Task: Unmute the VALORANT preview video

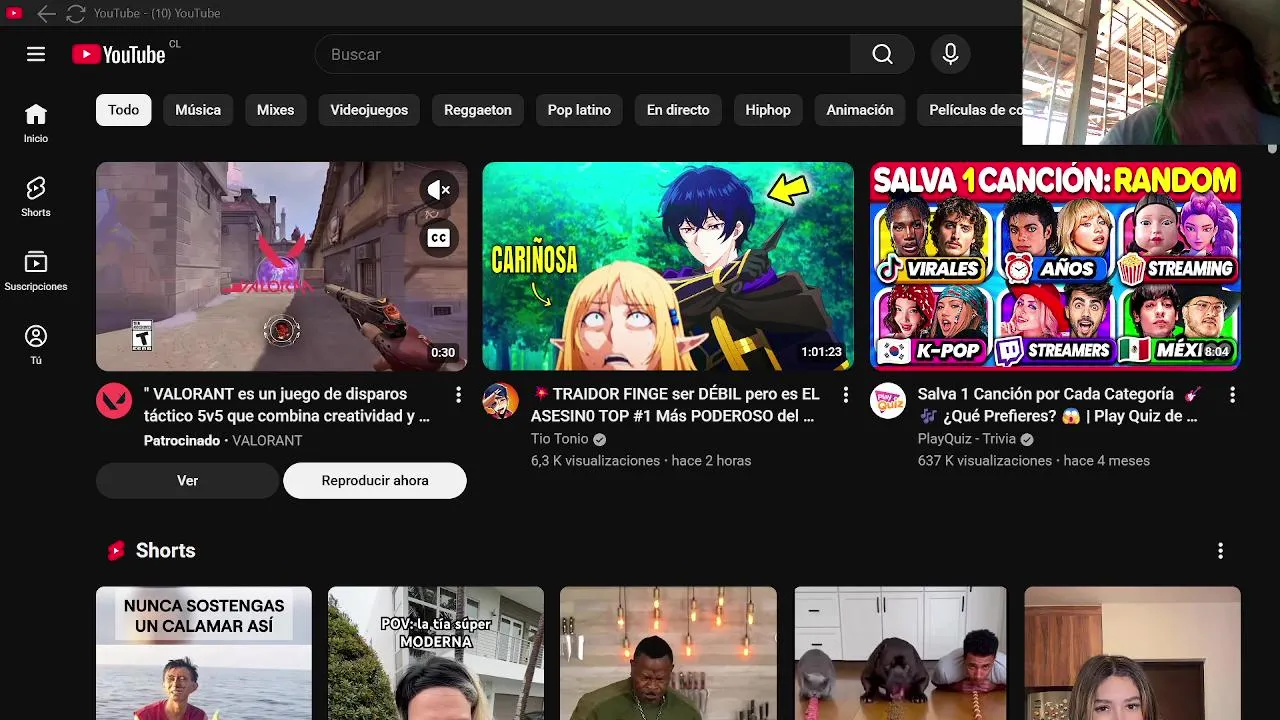Action: 438,190
